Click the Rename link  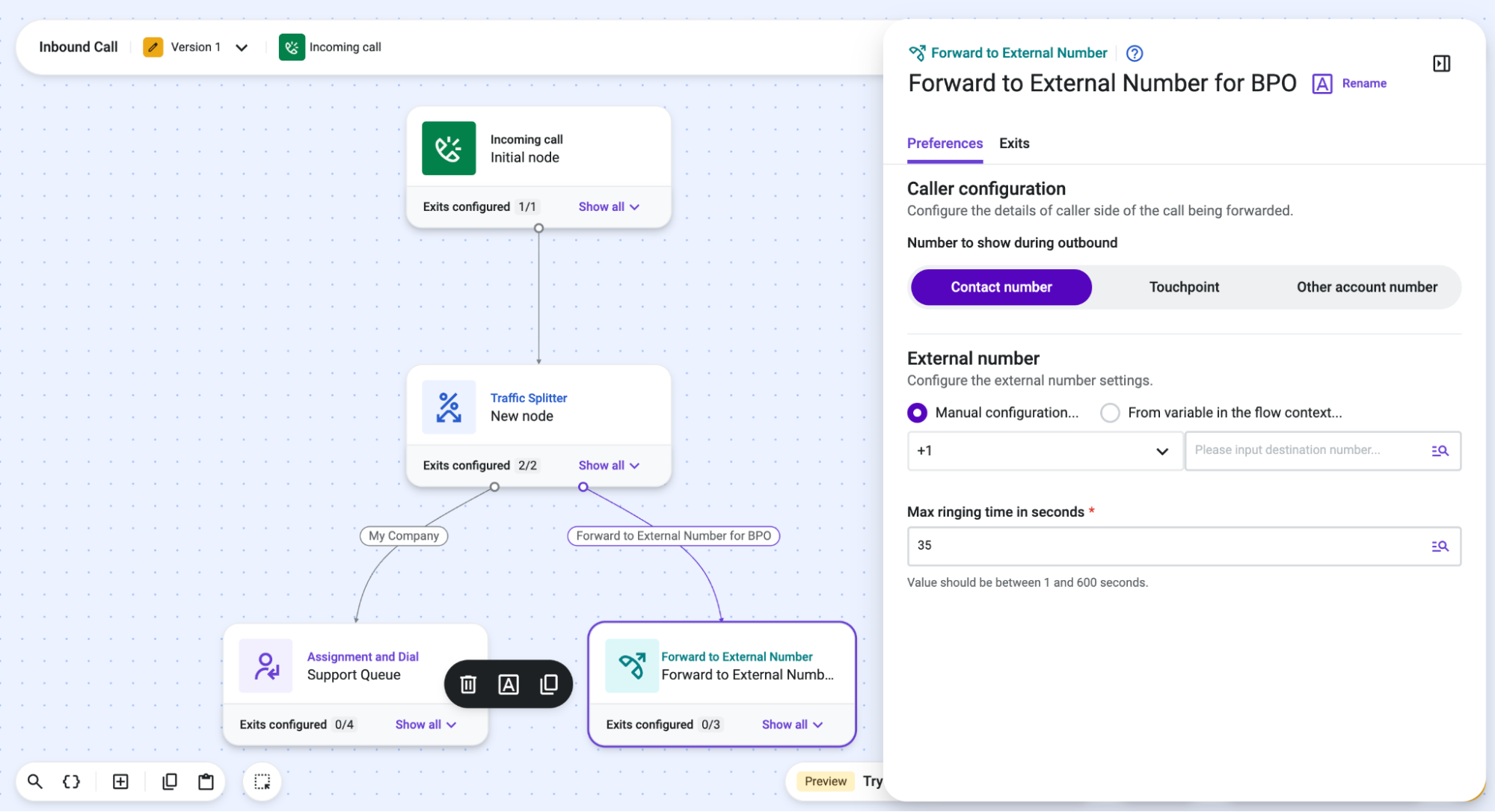click(x=1363, y=83)
